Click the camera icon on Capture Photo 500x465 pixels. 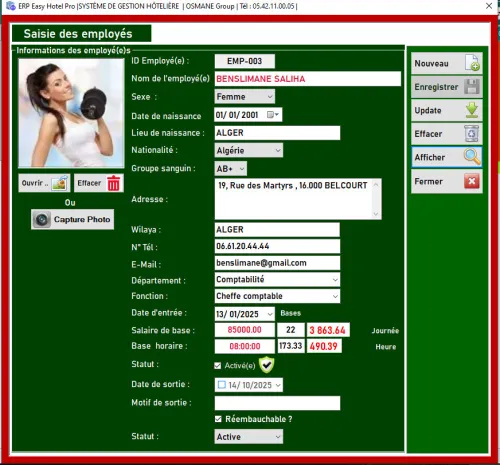click(42, 219)
